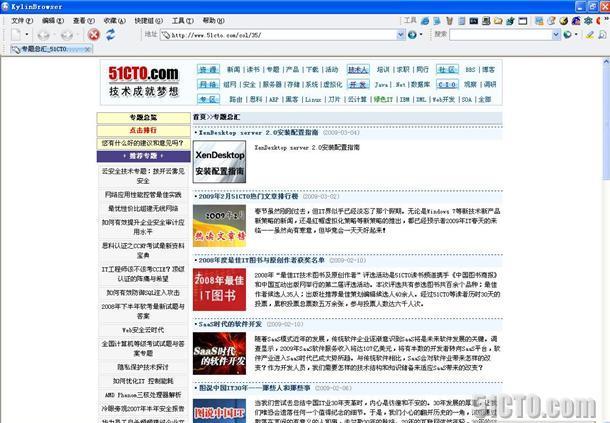The image size is (610, 423).
Task: Click the highlighter pen icon near search
Action: tap(590, 35)
